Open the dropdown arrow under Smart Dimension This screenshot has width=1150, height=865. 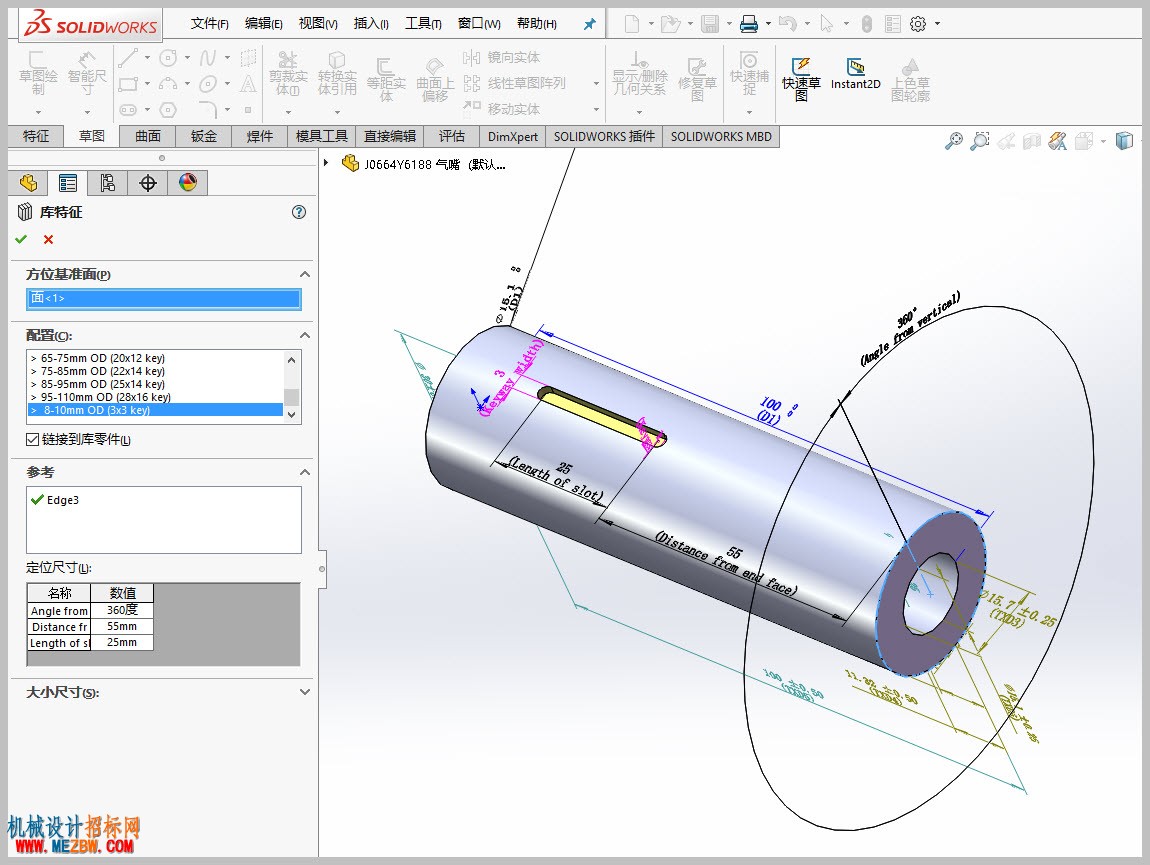(87, 112)
